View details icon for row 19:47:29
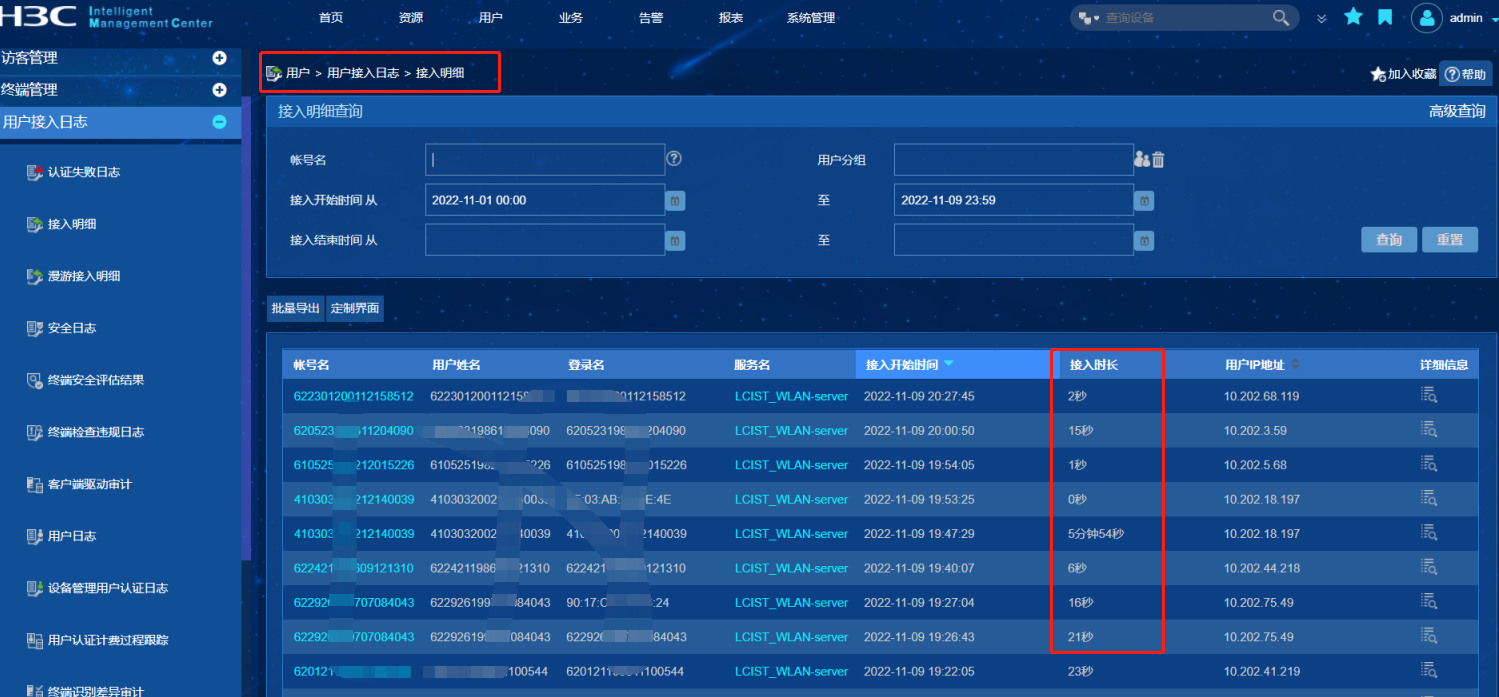 (x=1429, y=533)
